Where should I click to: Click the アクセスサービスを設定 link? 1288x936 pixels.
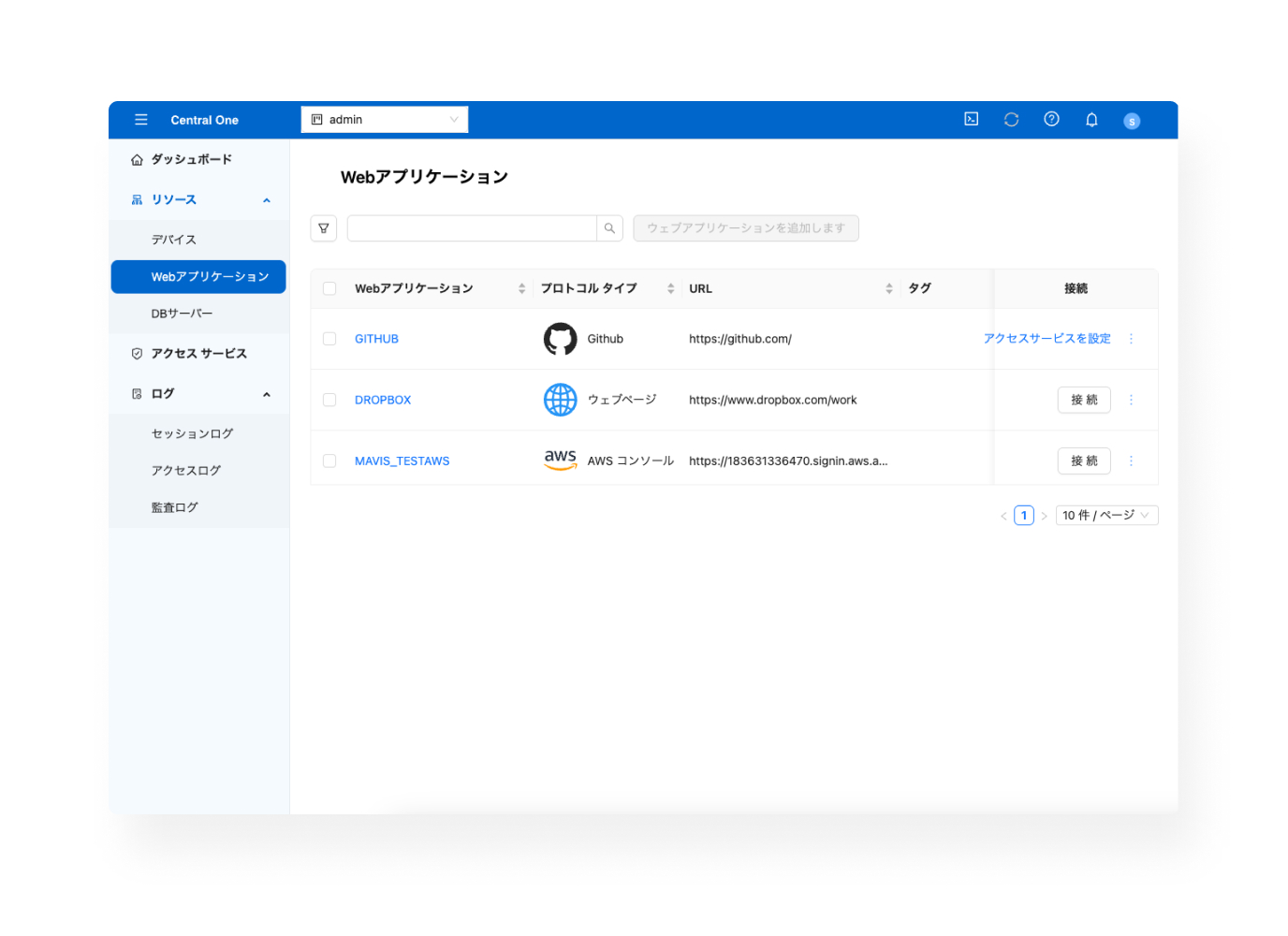[1046, 339]
